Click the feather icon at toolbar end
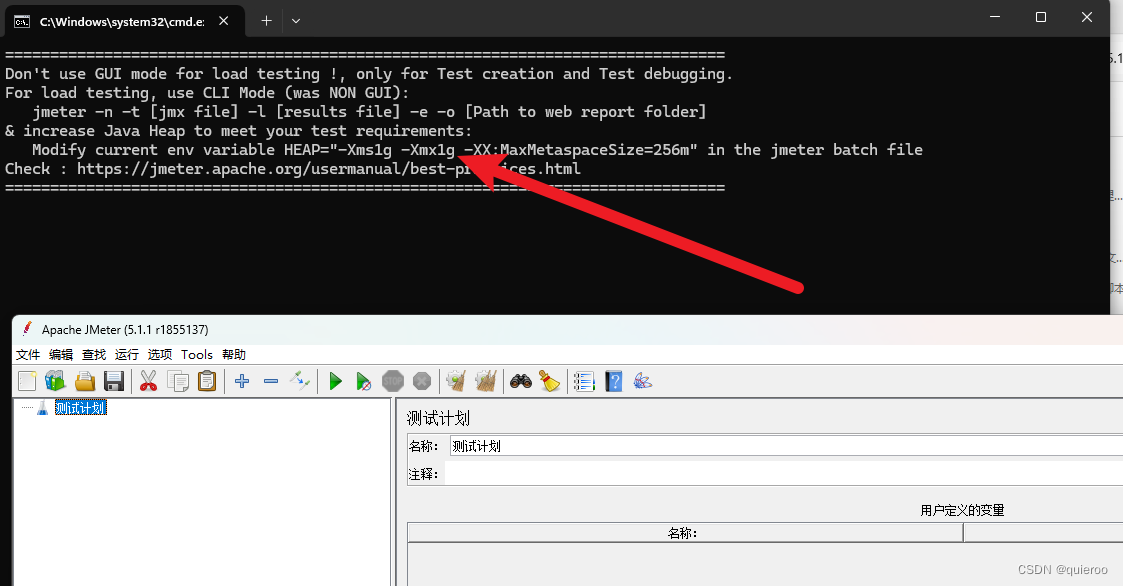This screenshot has width=1123, height=586. [x=642, y=381]
